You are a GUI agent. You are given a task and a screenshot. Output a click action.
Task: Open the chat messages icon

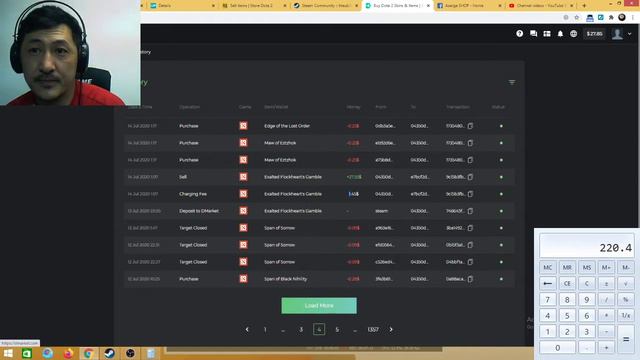533,33
